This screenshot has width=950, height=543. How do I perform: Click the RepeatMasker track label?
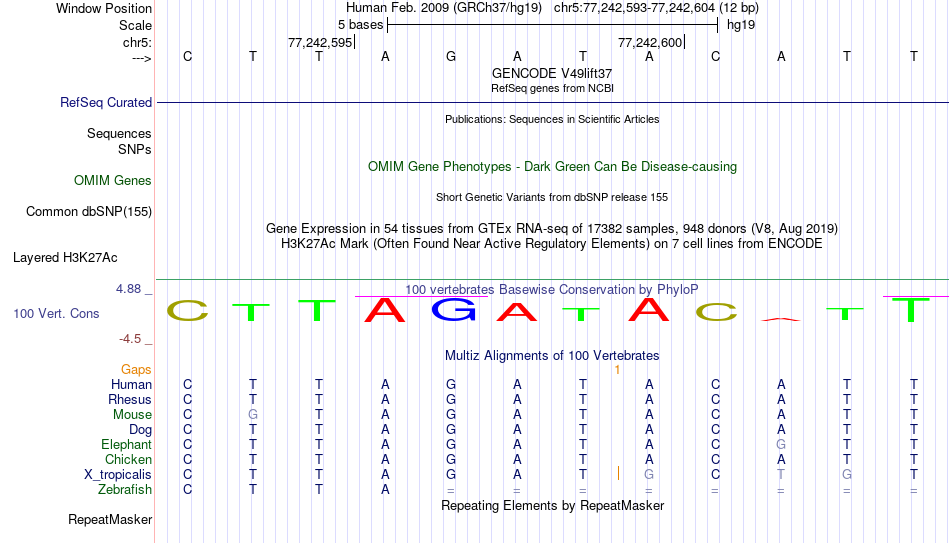coord(110,519)
